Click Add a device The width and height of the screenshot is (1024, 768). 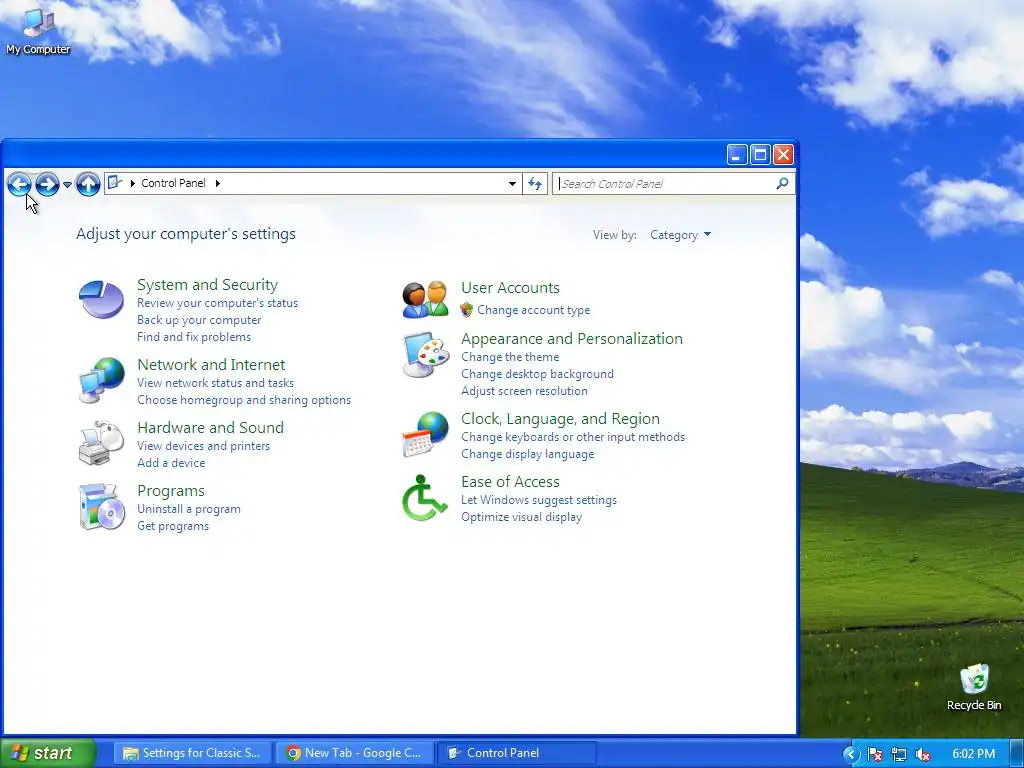[171, 463]
